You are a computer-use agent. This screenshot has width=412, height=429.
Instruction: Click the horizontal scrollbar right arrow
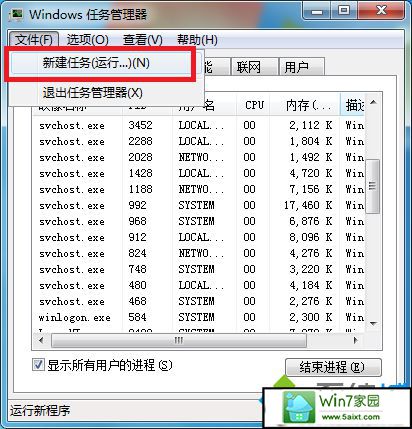356,340
